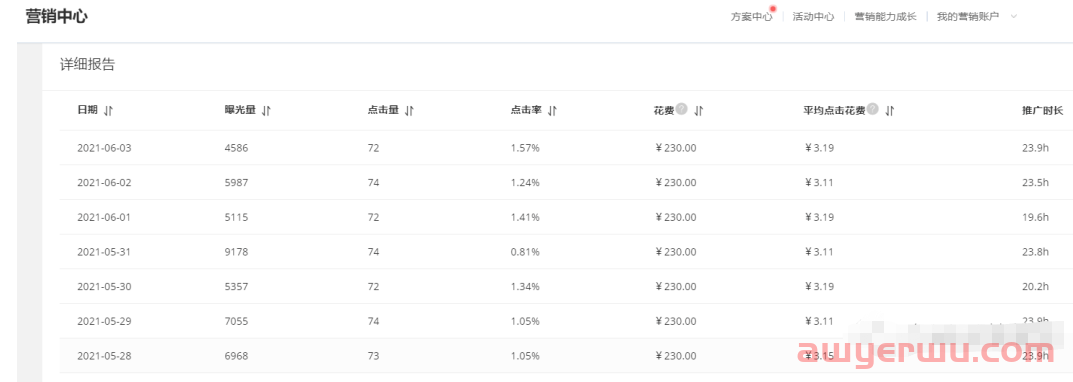The height and width of the screenshot is (382, 1073).
Task: Click the 详细报告 heading
Action: pos(88,65)
